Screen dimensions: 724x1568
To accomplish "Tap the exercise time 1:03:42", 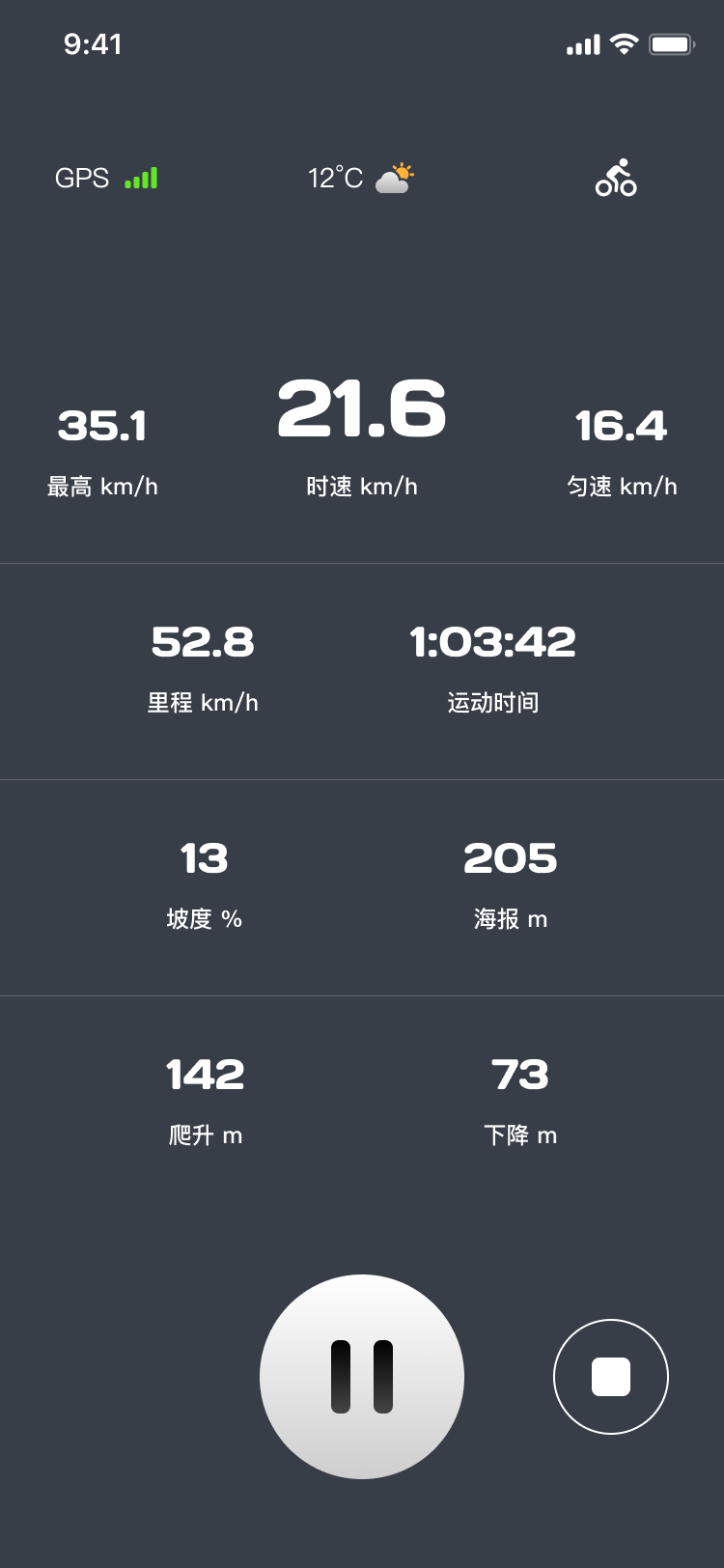I will pyautogui.click(x=492, y=642).
